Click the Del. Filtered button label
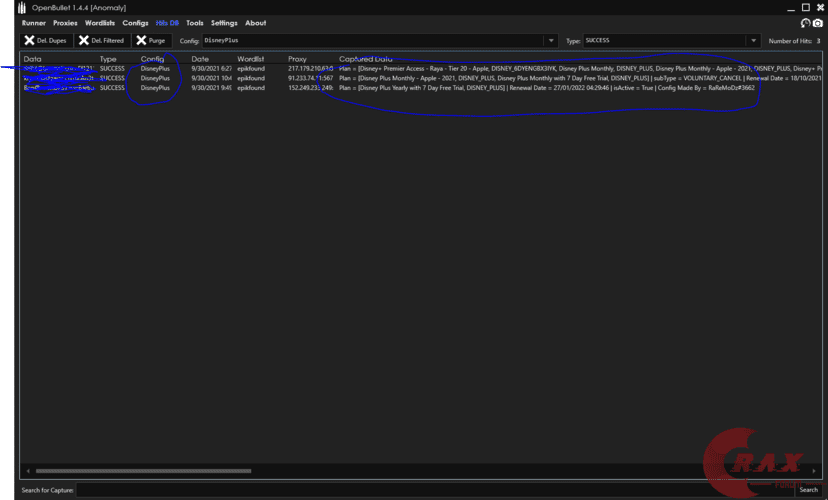828x500 pixels. click(107, 41)
